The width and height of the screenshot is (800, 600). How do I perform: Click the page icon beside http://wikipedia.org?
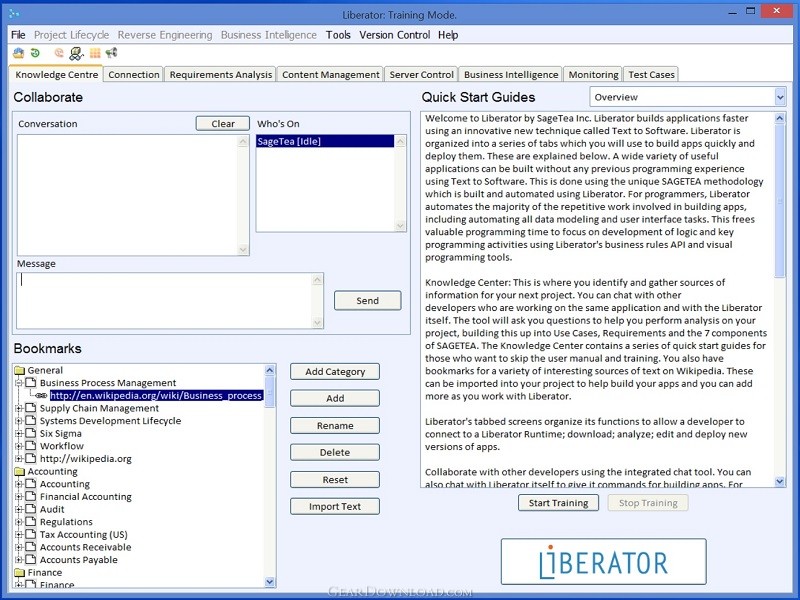(31, 458)
